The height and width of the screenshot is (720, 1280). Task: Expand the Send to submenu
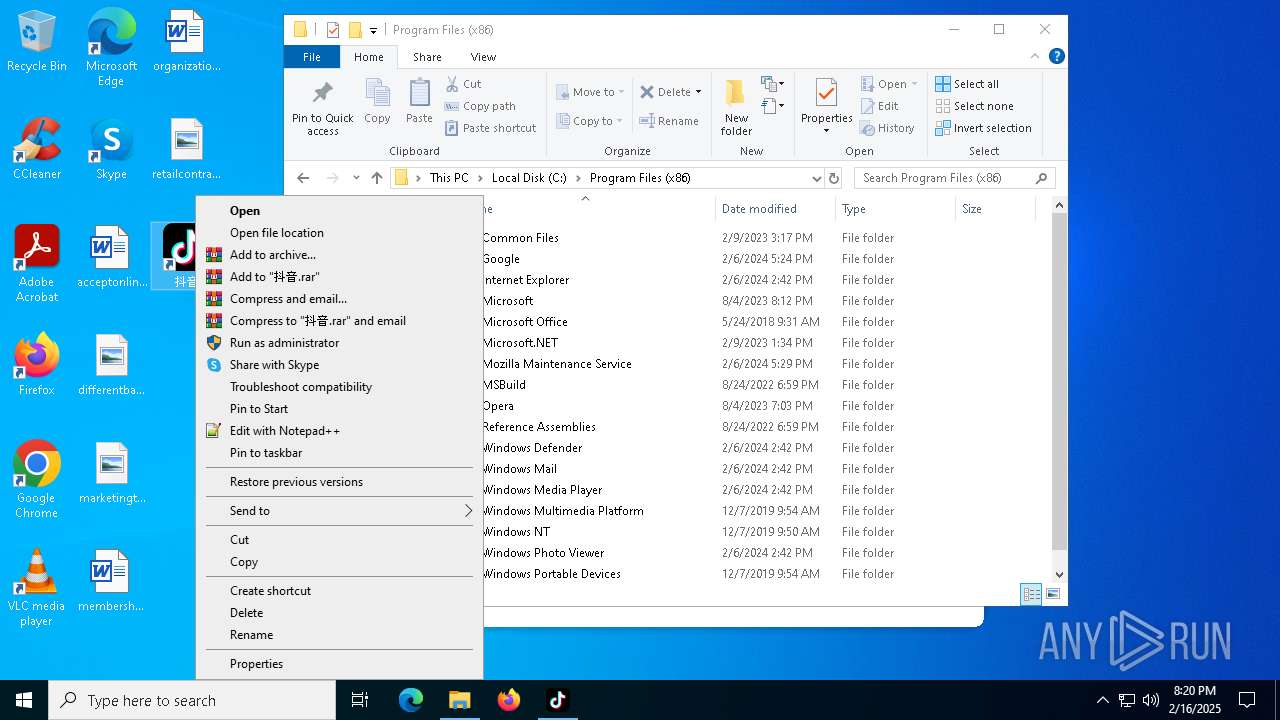(339, 511)
